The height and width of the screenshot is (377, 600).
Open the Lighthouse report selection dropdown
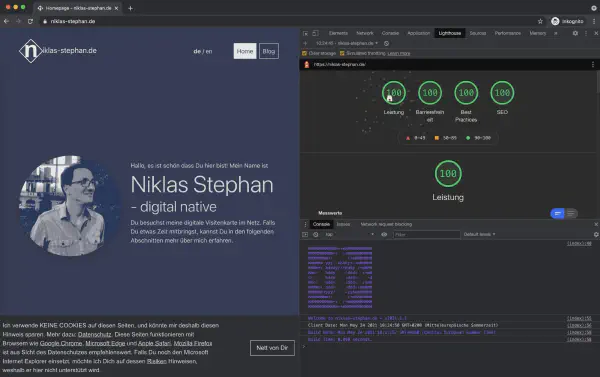(347, 43)
